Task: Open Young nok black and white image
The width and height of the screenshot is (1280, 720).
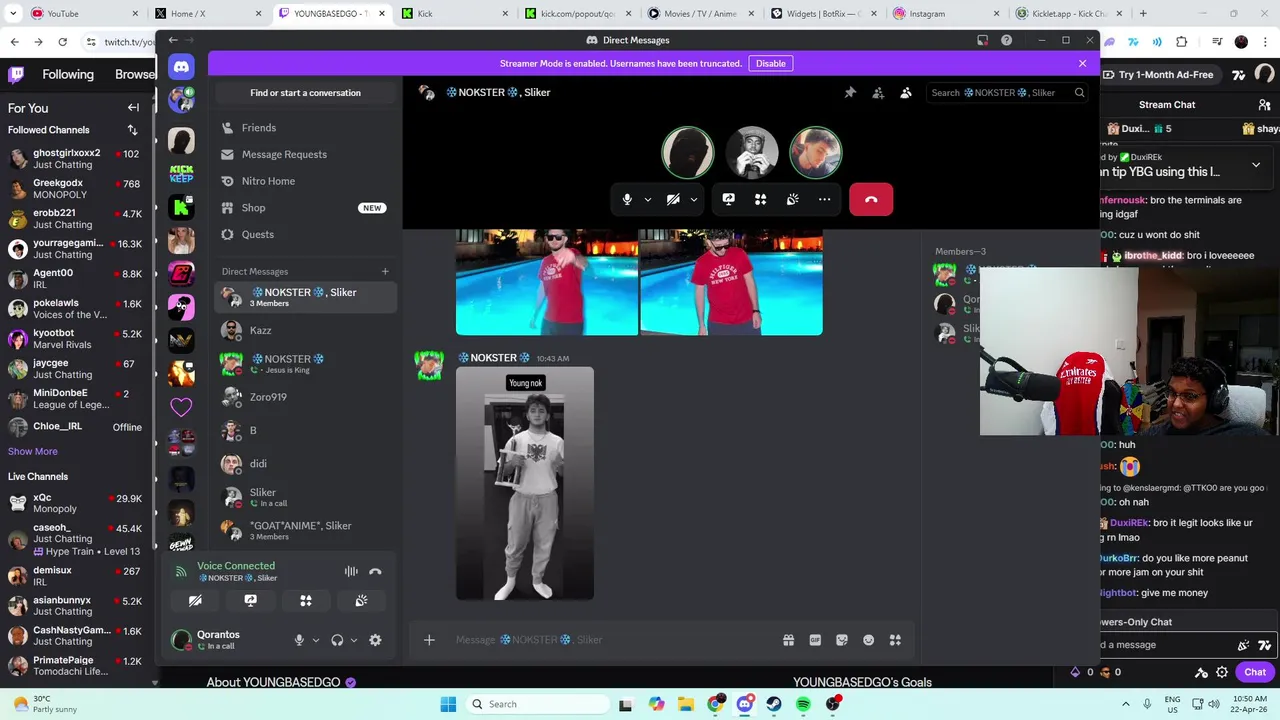Action: (x=525, y=484)
